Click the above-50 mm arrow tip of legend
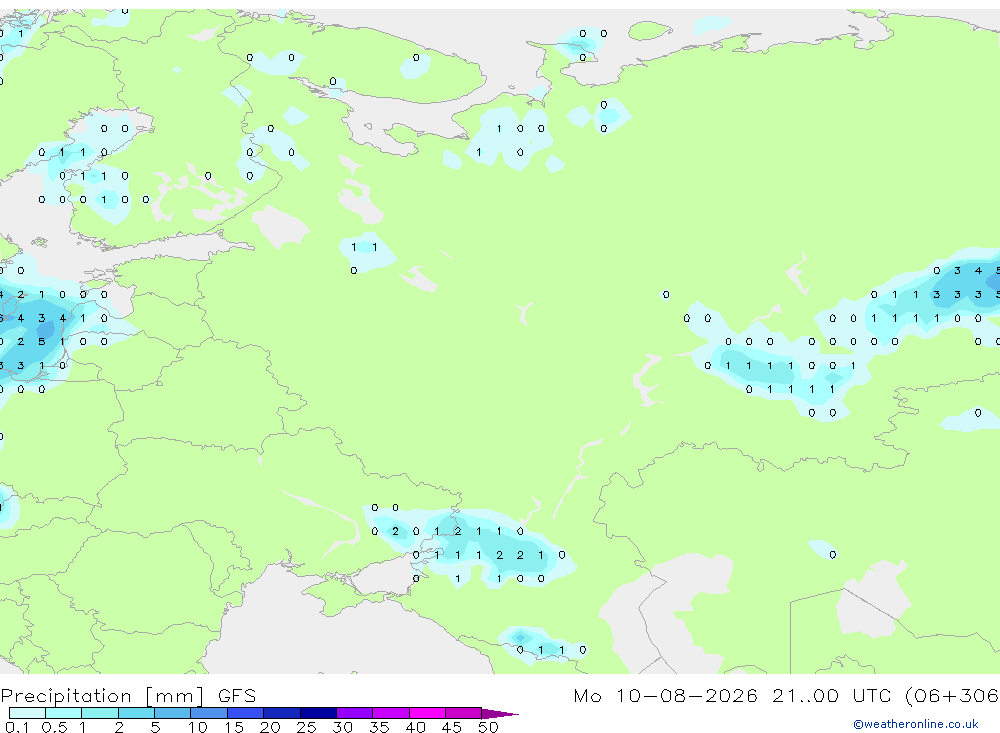Image resolution: width=1000 pixels, height=733 pixels. coord(499,713)
